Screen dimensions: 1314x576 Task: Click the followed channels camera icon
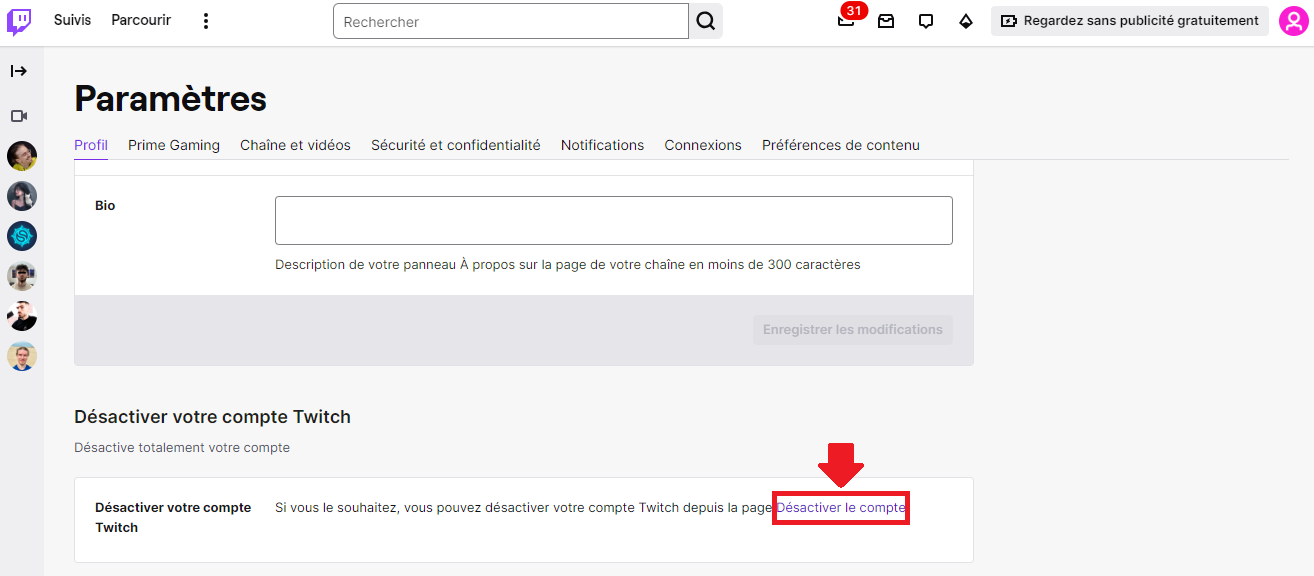[x=19, y=116]
